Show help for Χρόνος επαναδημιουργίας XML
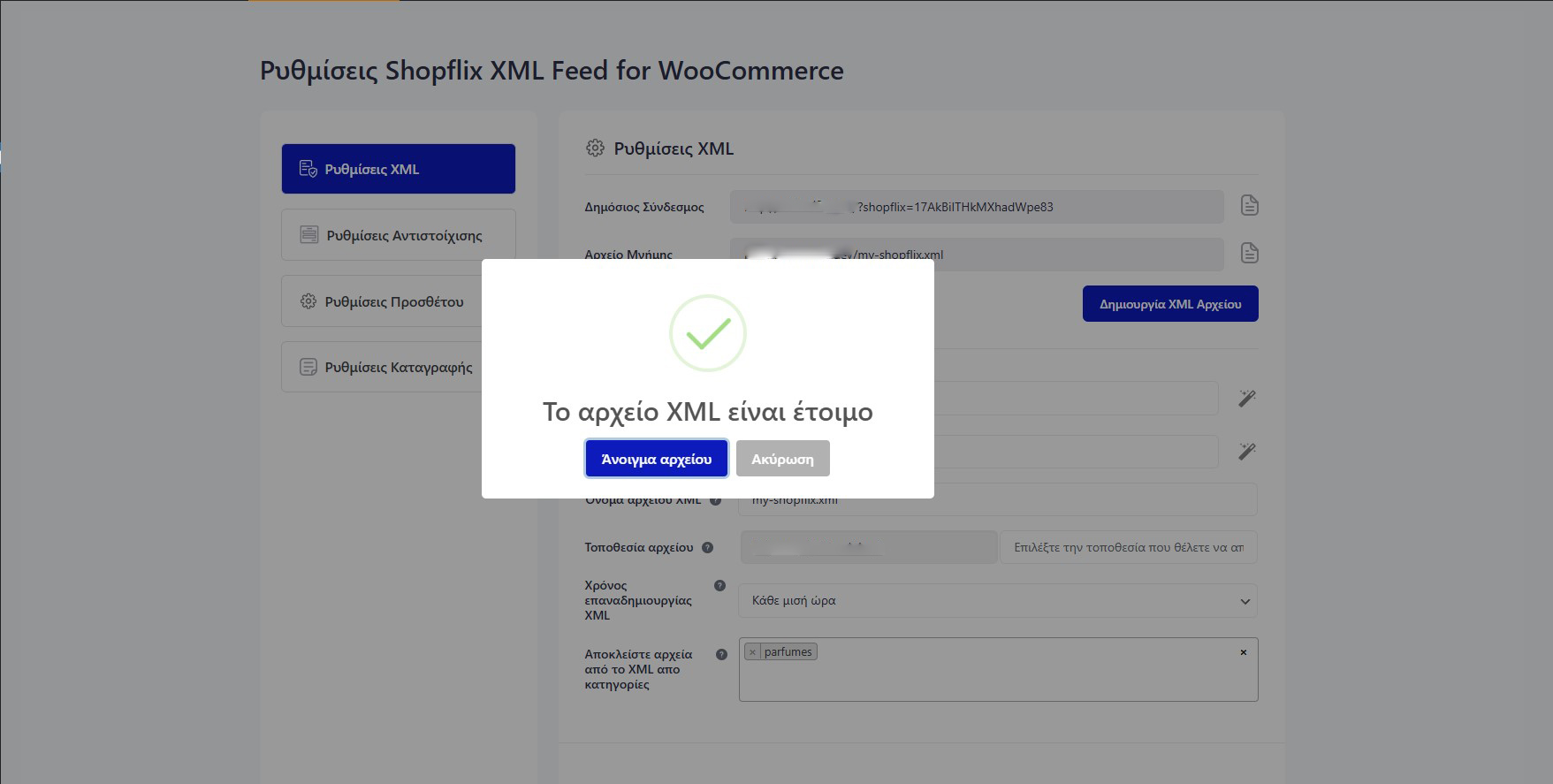The height and width of the screenshot is (784, 1553). [719, 585]
